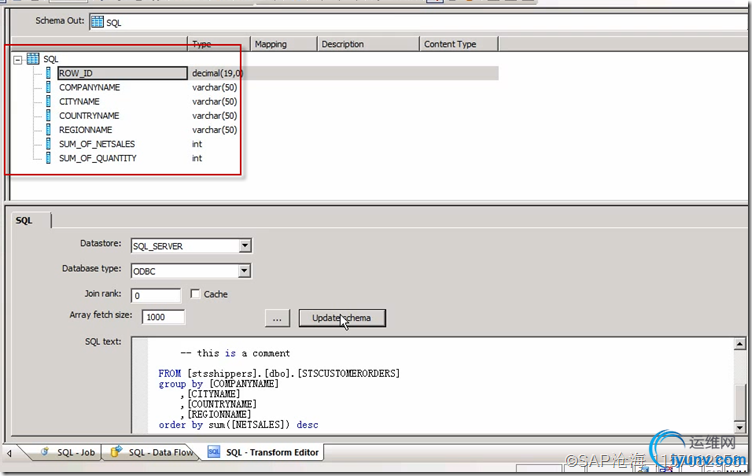Click the SUM_OF_NETSALES int type cell
The image size is (752, 476).
tap(197, 144)
